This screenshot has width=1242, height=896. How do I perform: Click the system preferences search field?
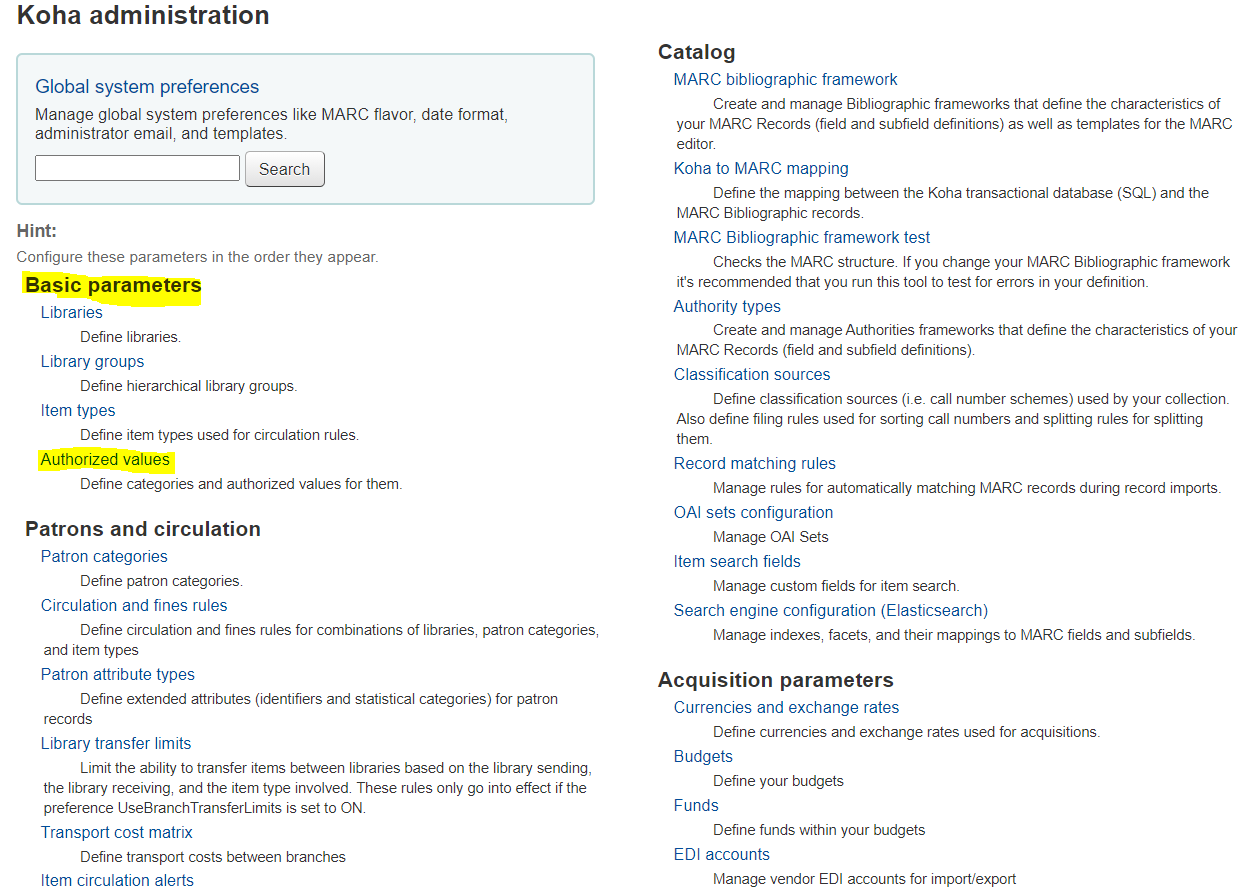pyautogui.click(x=137, y=168)
